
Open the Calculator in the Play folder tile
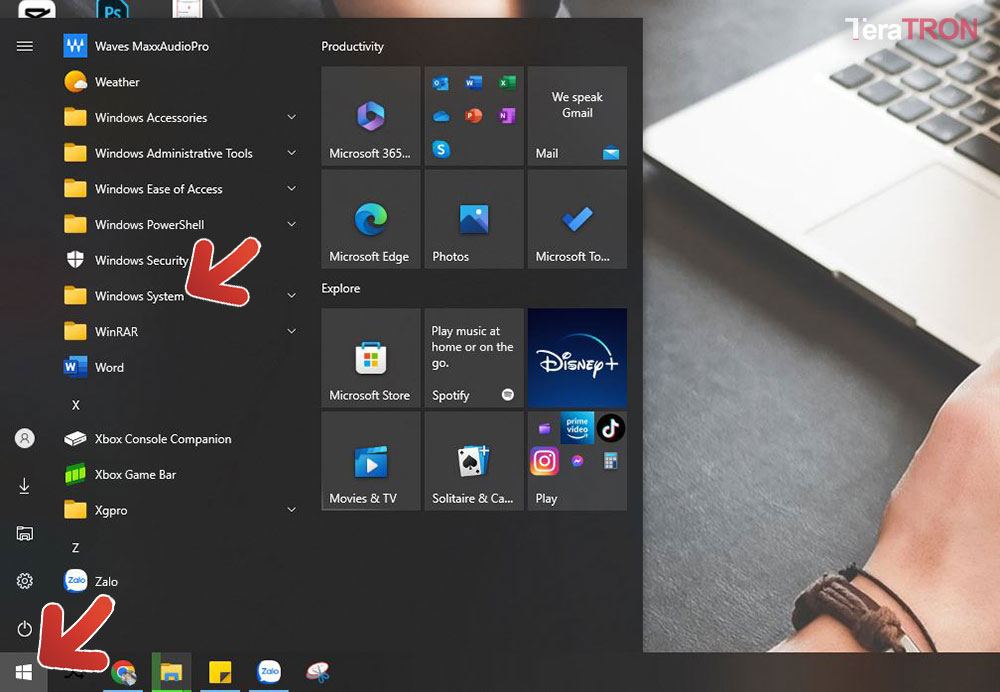pos(610,460)
